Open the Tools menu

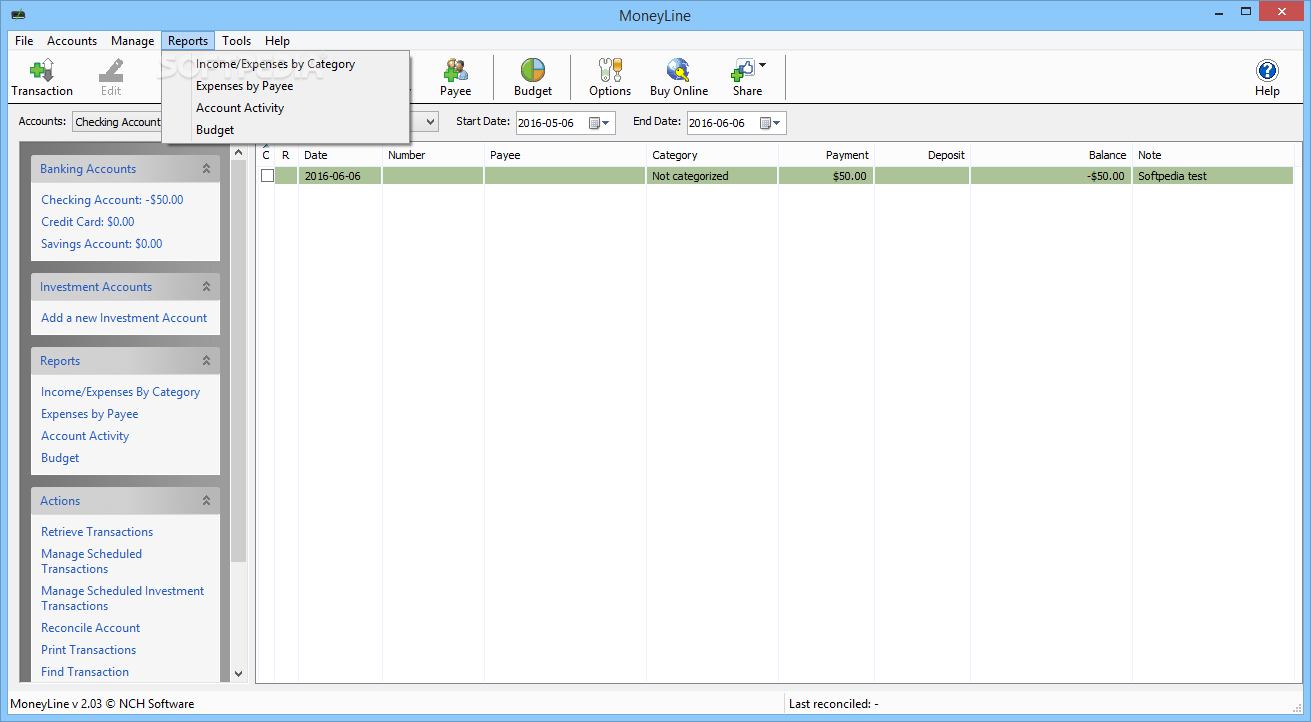pyautogui.click(x=237, y=41)
